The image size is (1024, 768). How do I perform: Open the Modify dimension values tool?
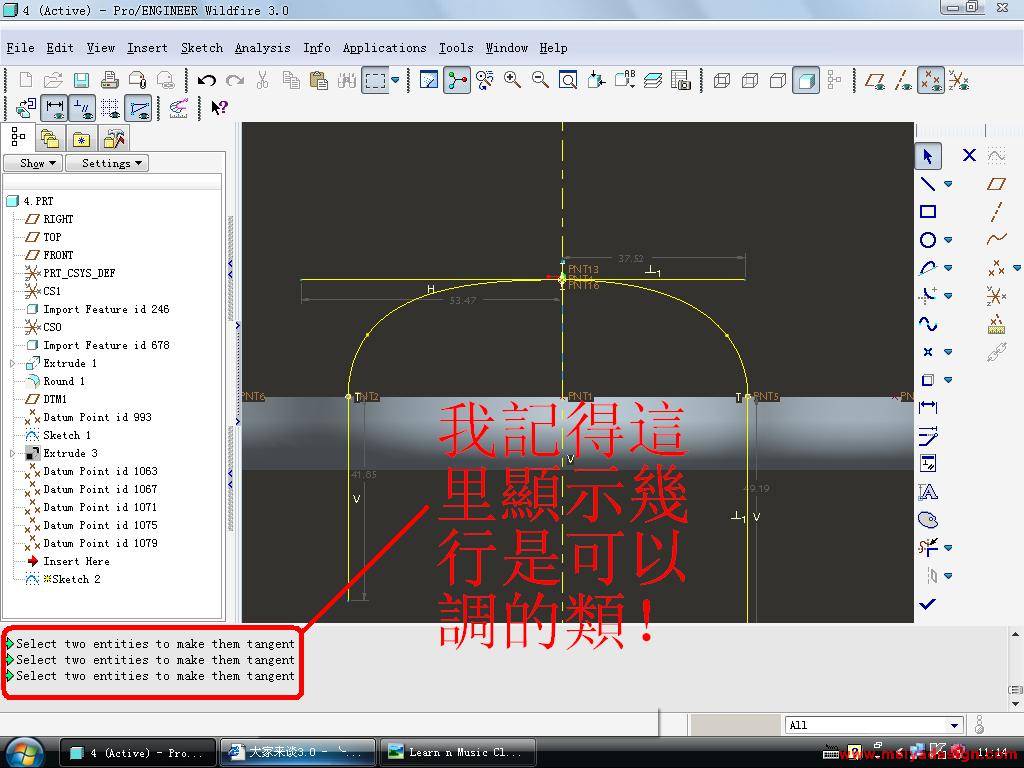tap(927, 435)
